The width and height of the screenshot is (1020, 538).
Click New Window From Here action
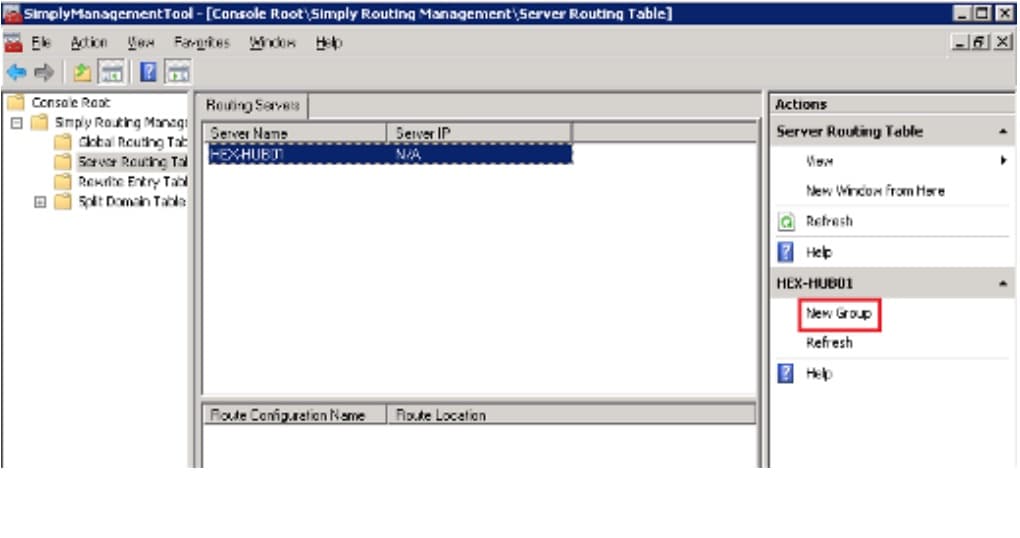pos(874,191)
